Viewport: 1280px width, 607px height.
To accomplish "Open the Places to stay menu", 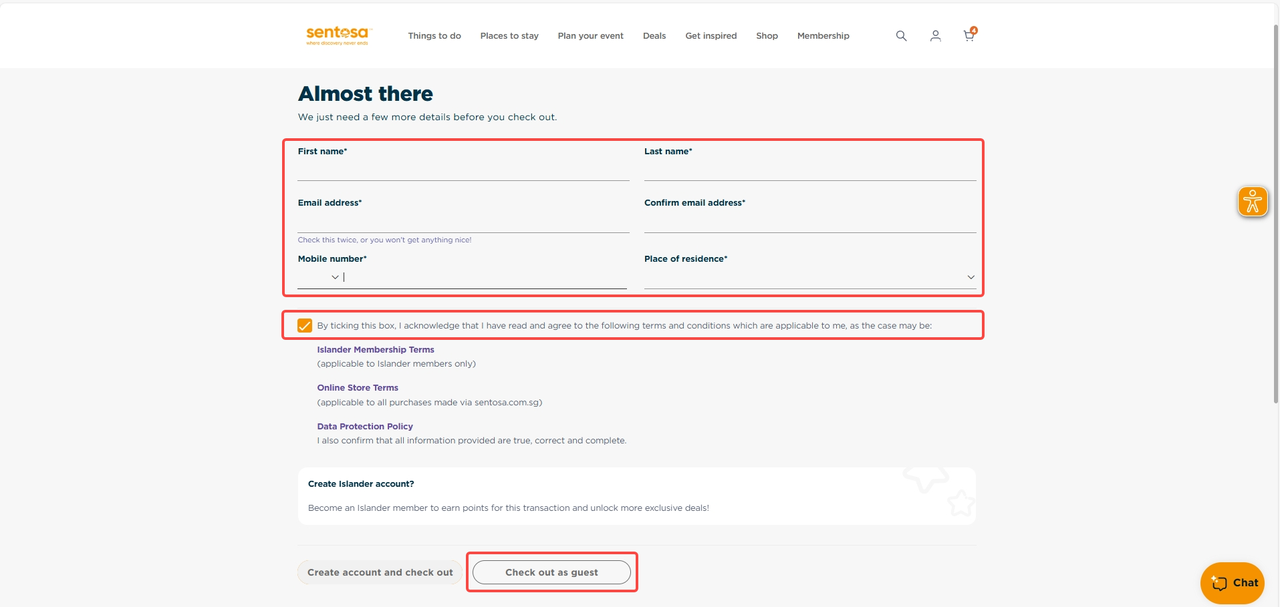I will (x=509, y=36).
